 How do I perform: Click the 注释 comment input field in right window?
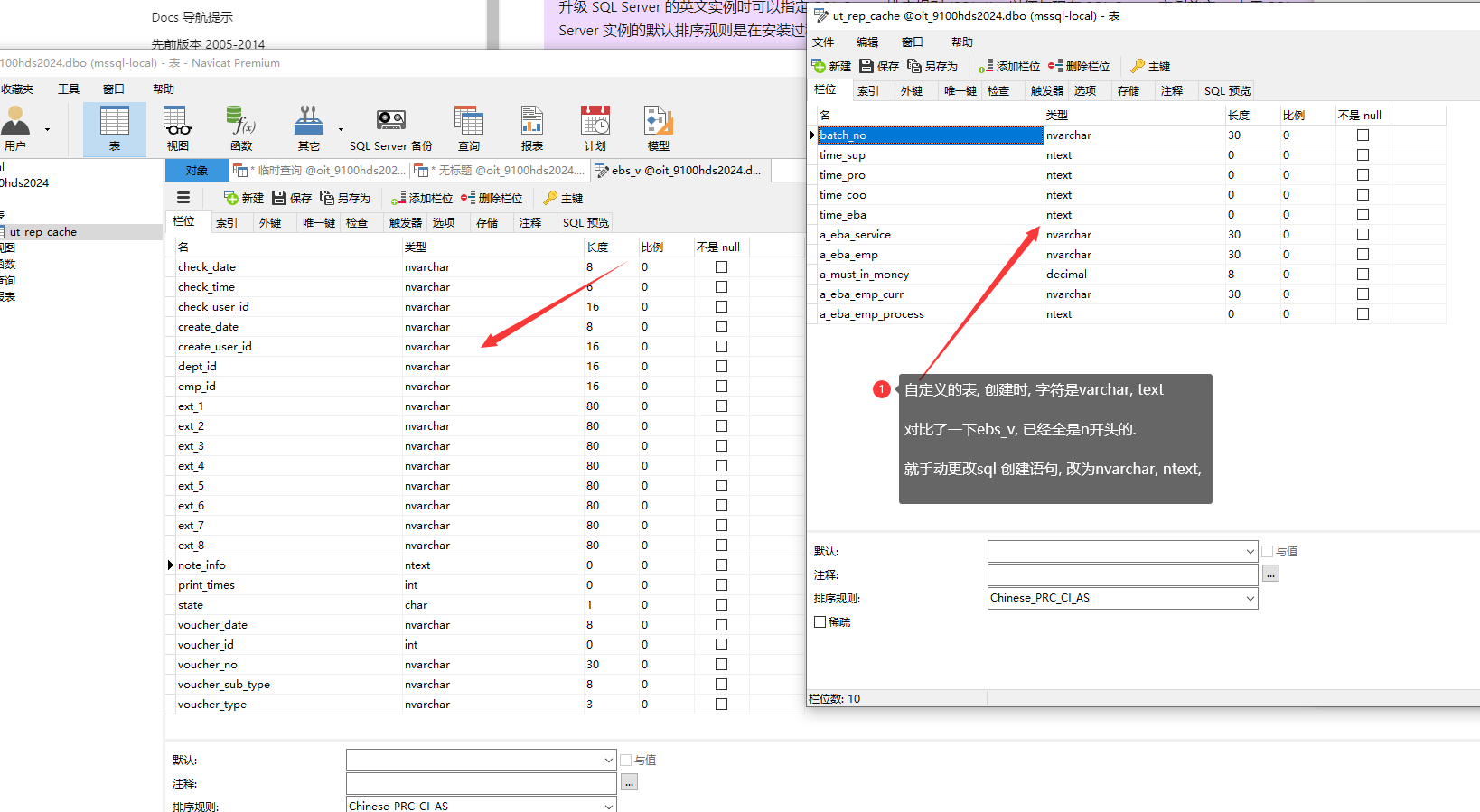click(1122, 574)
